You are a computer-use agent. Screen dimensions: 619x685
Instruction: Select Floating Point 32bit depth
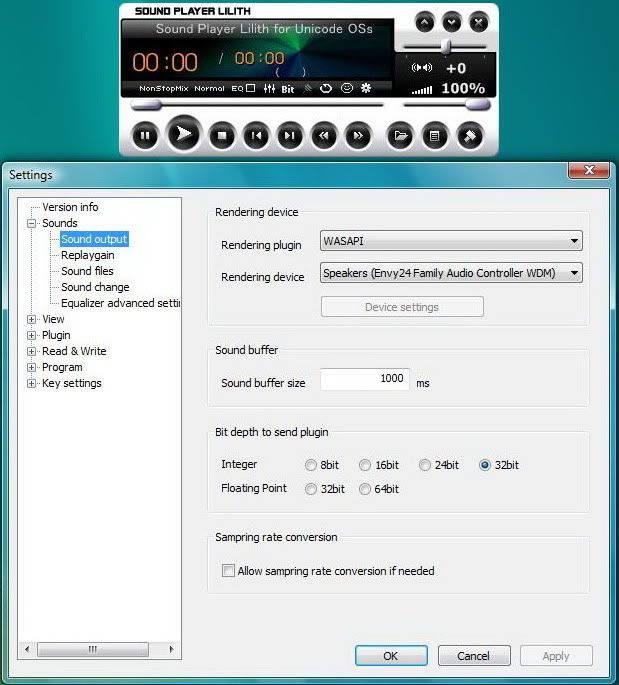(x=311, y=489)
